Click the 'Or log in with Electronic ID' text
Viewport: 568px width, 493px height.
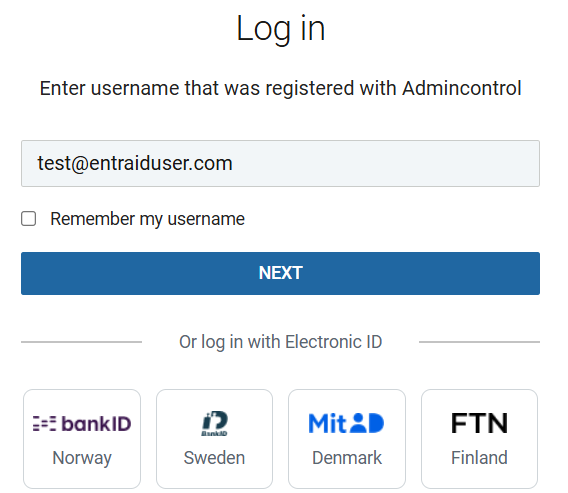[x=280, y=342]
